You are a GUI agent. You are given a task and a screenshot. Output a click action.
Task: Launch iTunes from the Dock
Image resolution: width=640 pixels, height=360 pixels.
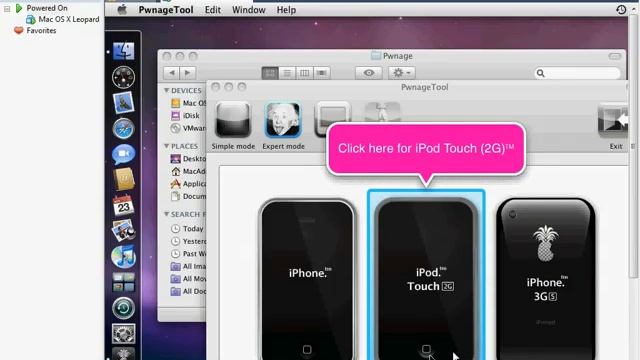pos(123,256)
